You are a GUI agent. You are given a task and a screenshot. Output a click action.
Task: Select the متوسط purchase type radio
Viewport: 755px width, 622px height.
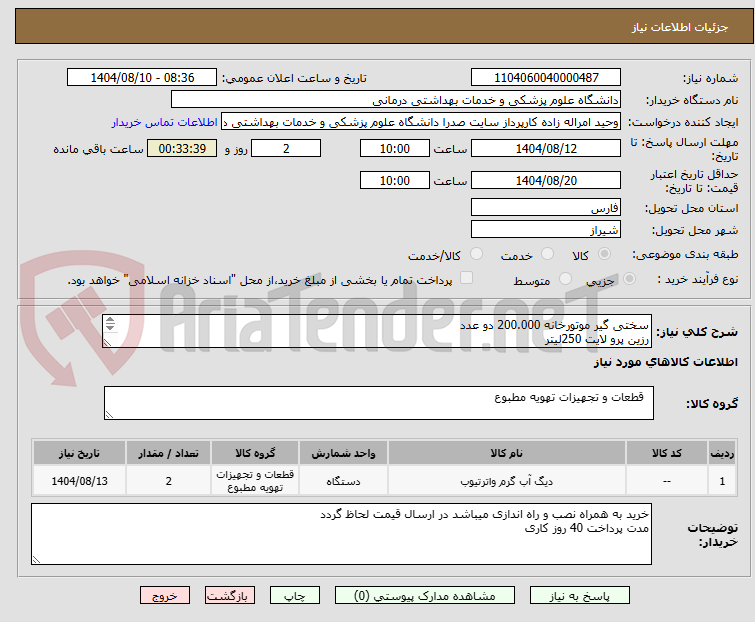pyautogui.click(x=565, y=279)
